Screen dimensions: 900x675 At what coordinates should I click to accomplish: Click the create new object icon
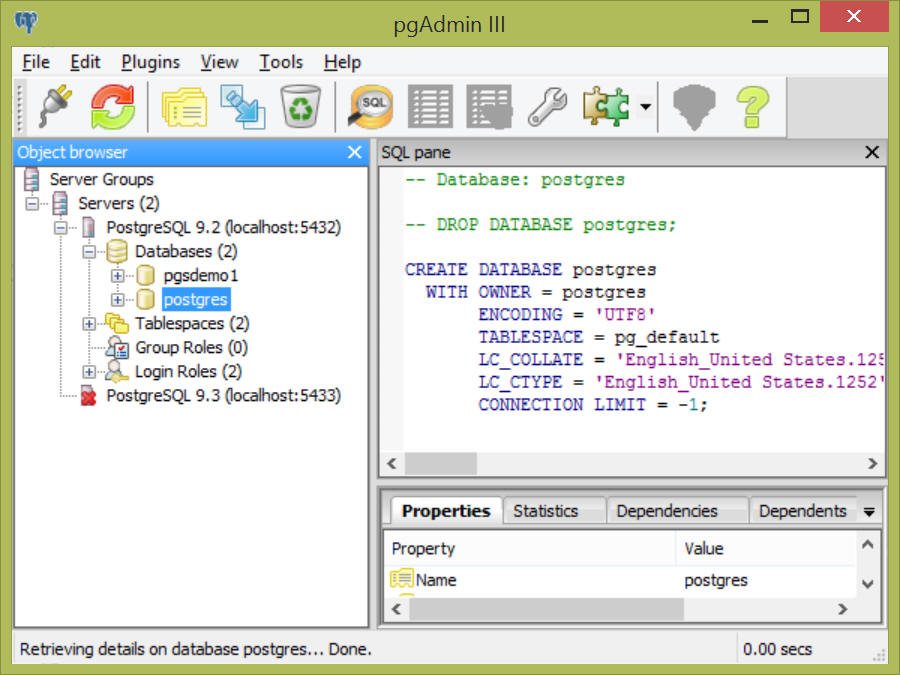pos(243,107)
